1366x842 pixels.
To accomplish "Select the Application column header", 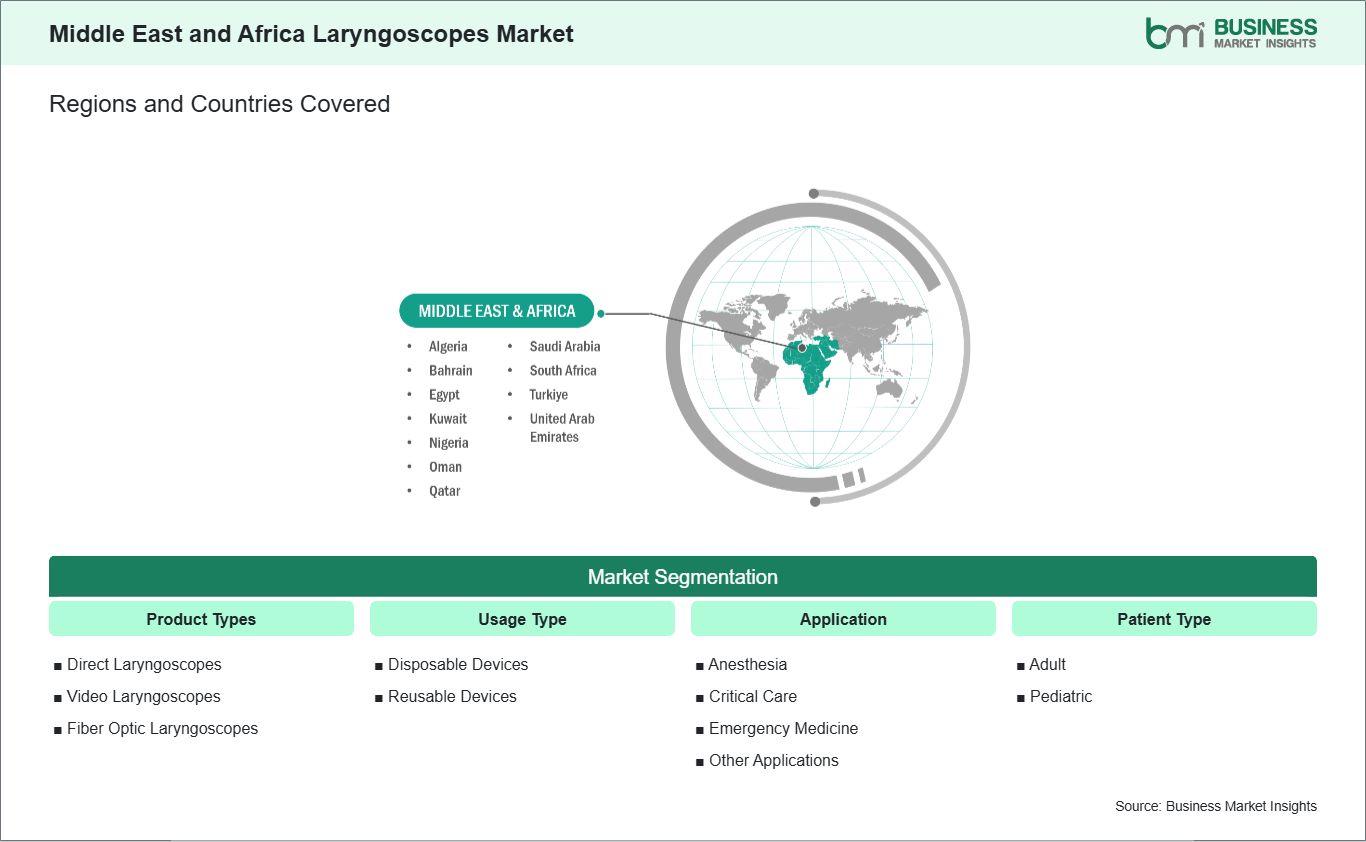I will 843,619.
